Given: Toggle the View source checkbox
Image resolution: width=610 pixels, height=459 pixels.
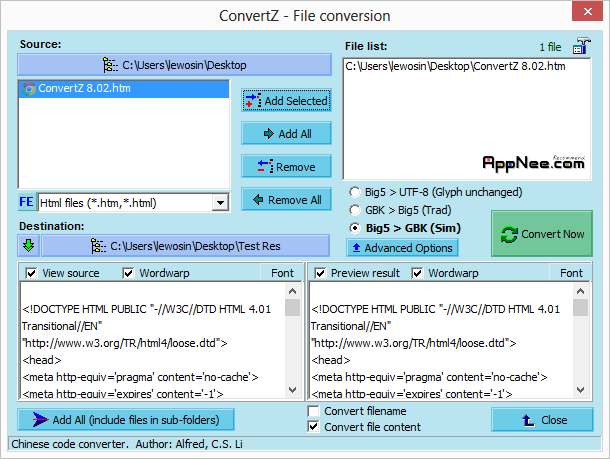Looking at the screenshot, I should coord(31,273).
